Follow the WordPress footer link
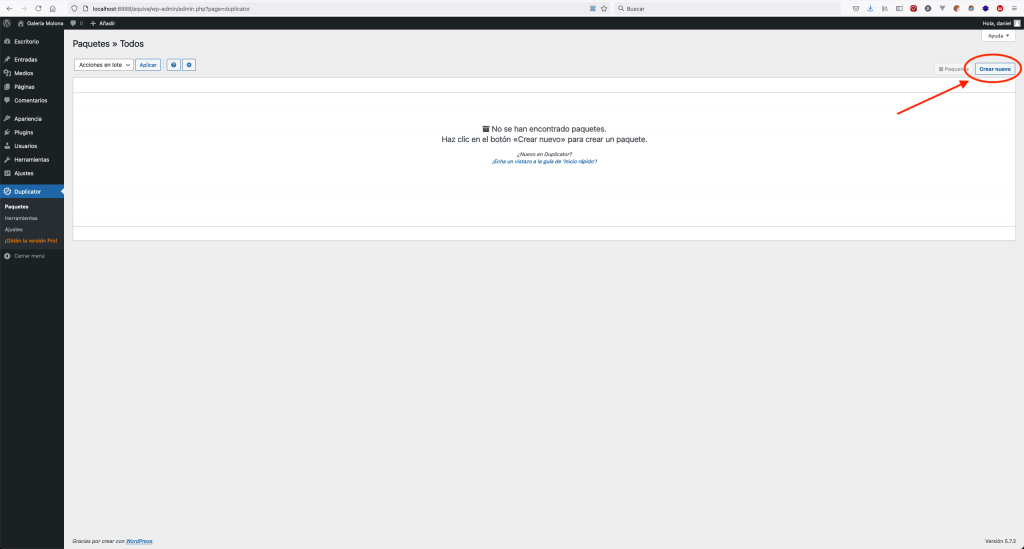 [139, 541]
